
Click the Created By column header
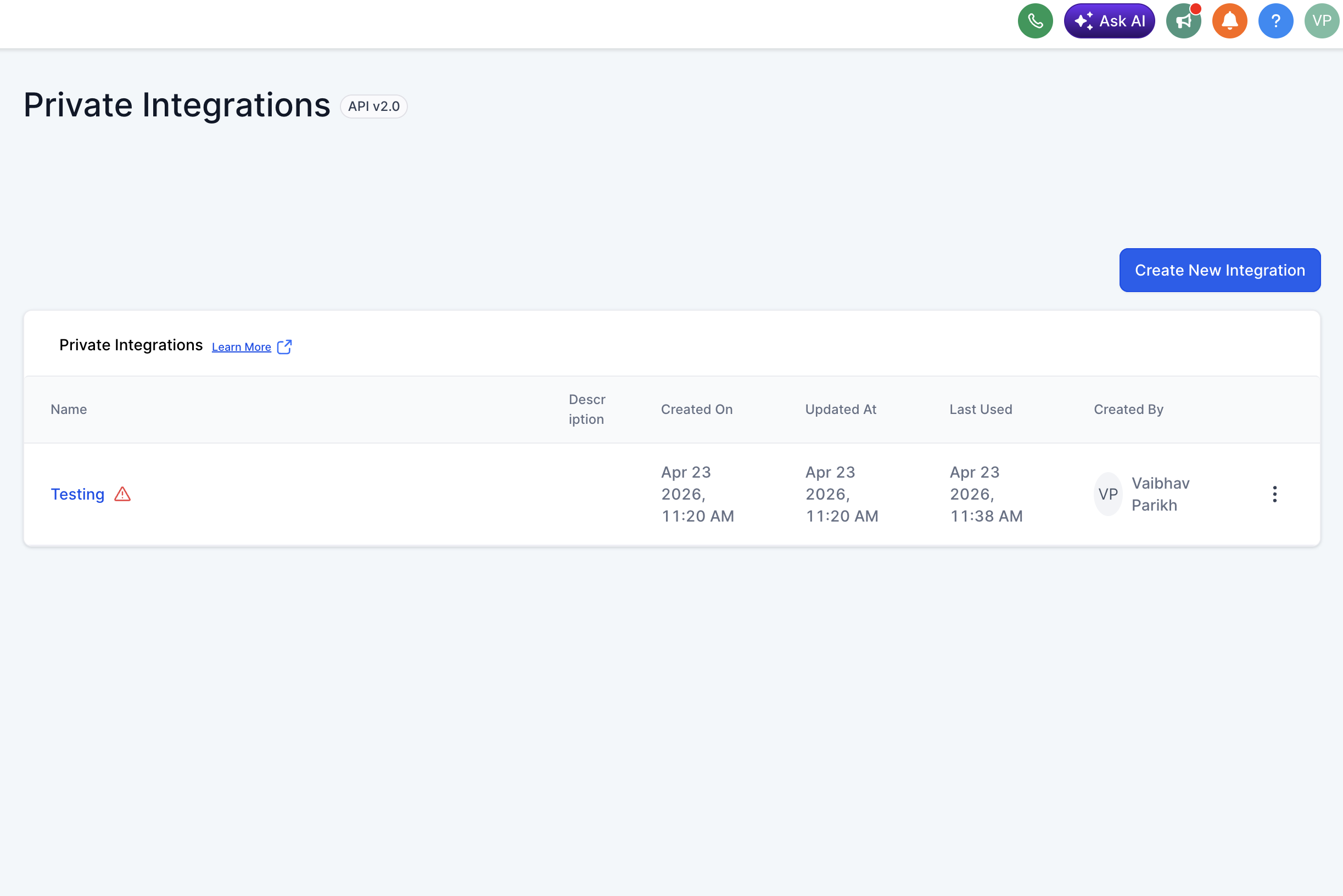pos(1128,410)
